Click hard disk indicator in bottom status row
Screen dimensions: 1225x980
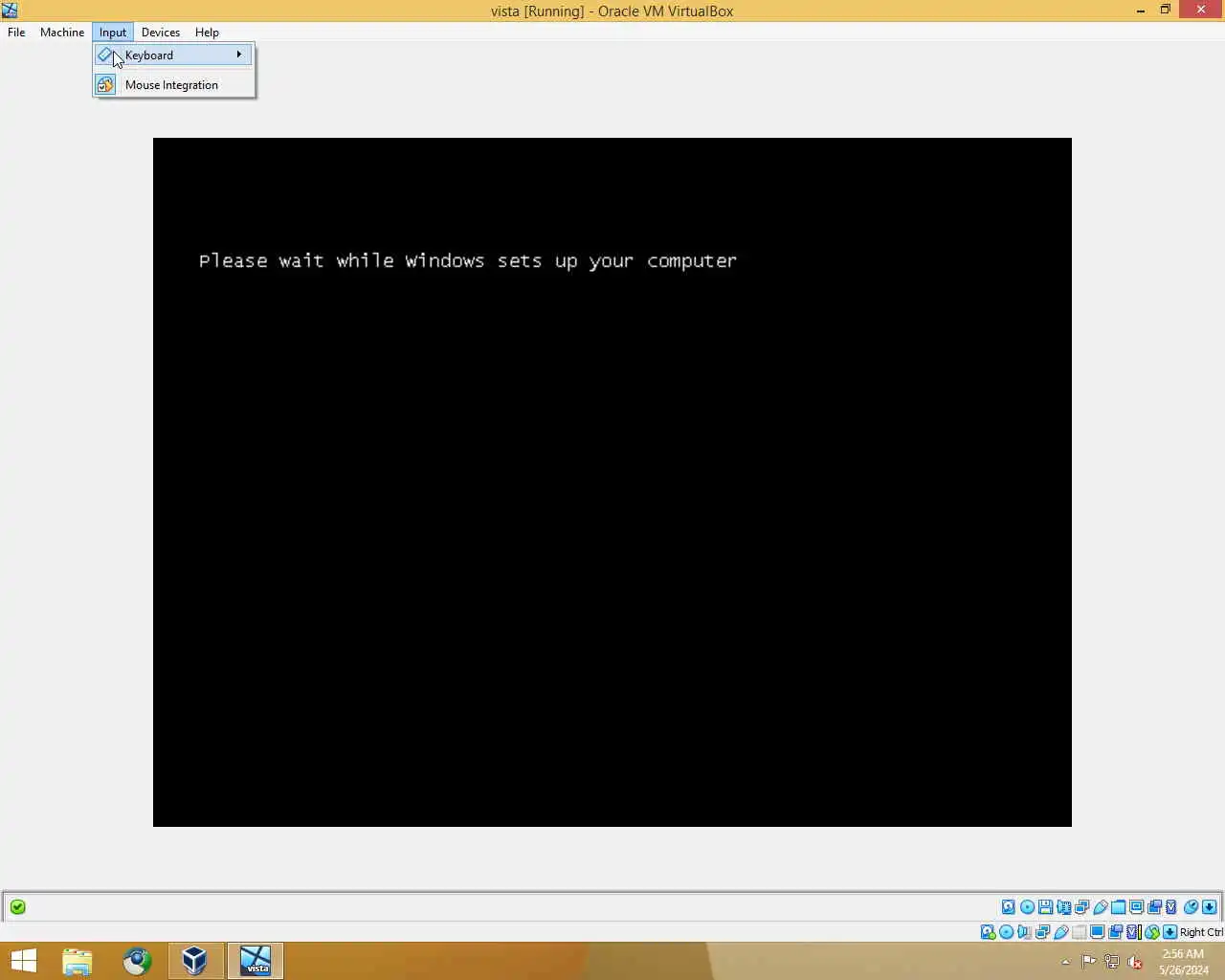[988, 931]
